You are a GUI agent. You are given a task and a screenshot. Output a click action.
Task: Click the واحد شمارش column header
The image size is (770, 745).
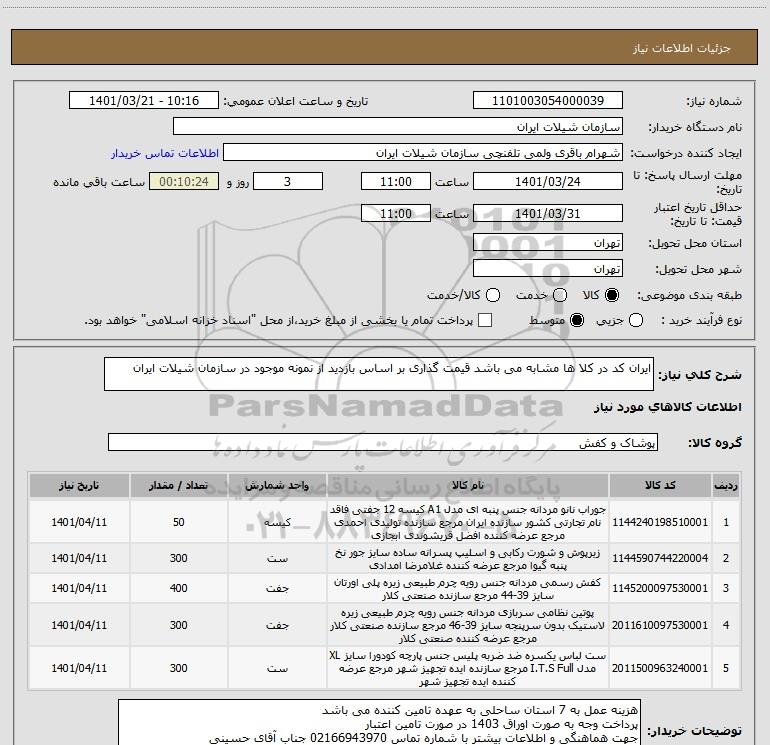277,485
